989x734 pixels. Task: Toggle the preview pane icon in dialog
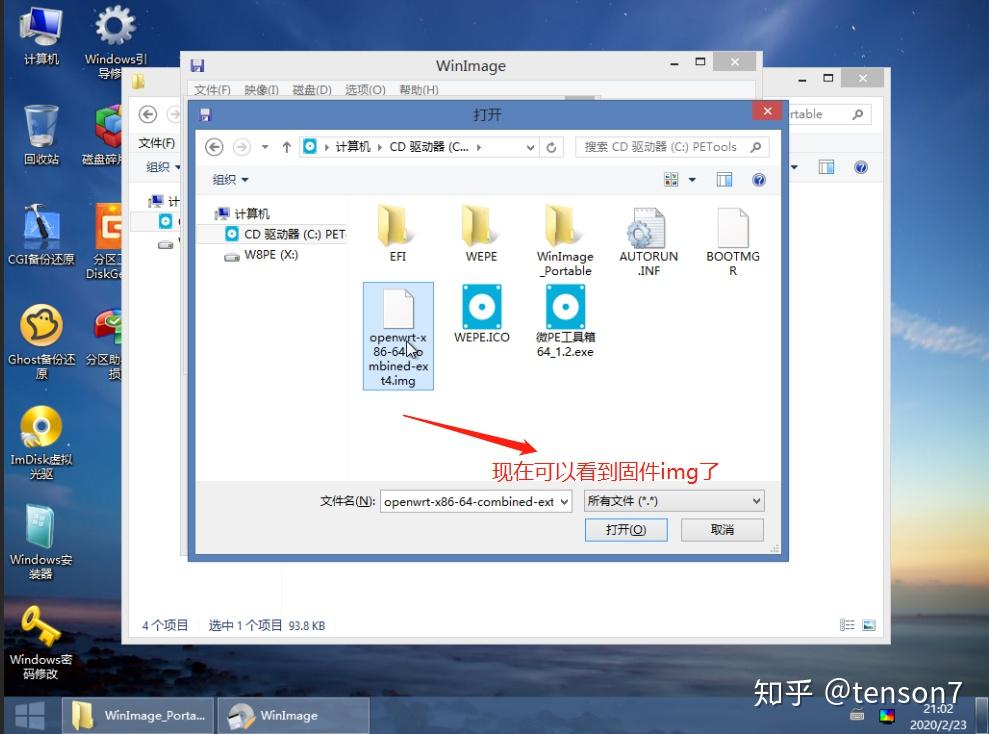[x=724, y=180]
